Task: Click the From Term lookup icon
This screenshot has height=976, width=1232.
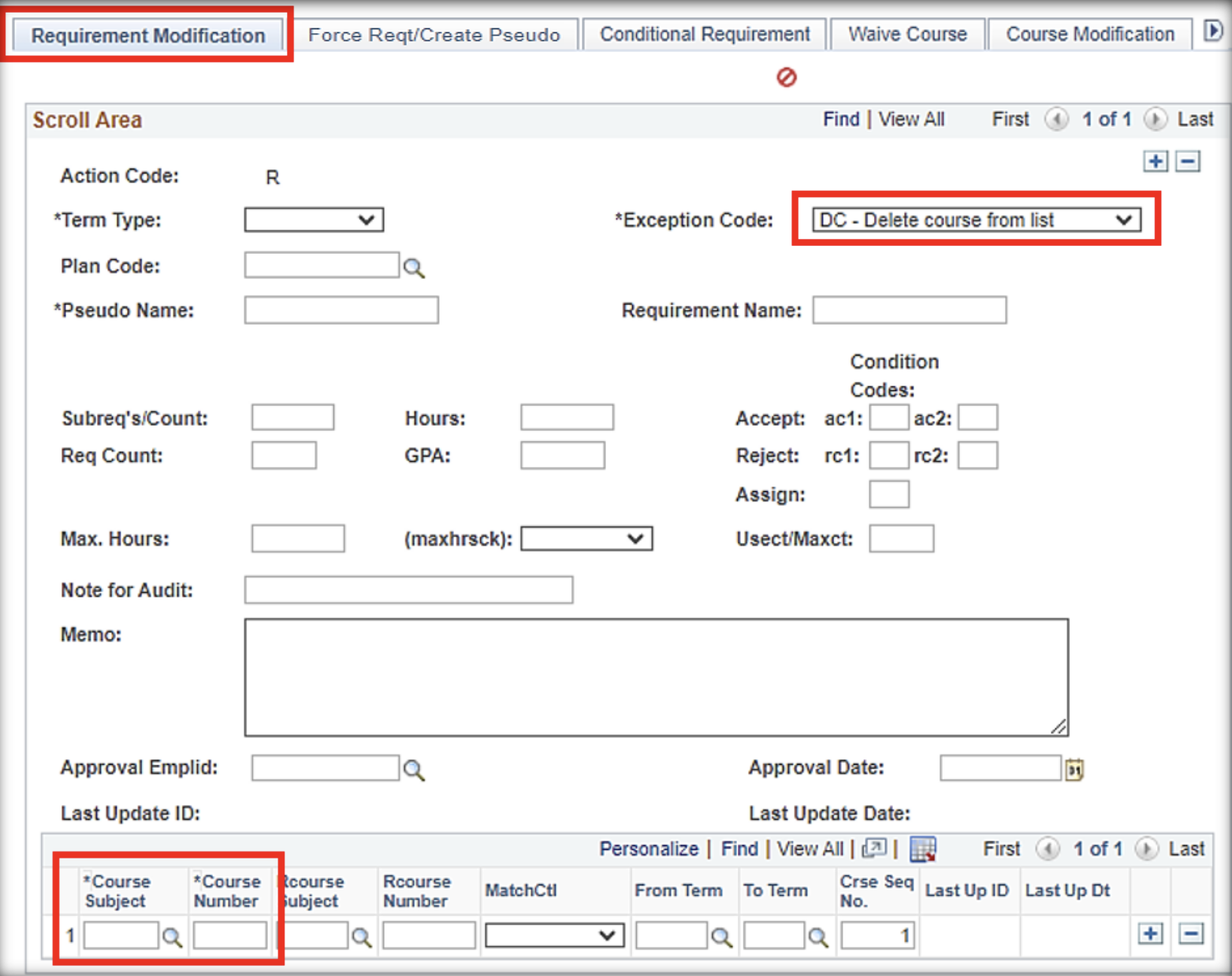Action: [x=720, y=937]
